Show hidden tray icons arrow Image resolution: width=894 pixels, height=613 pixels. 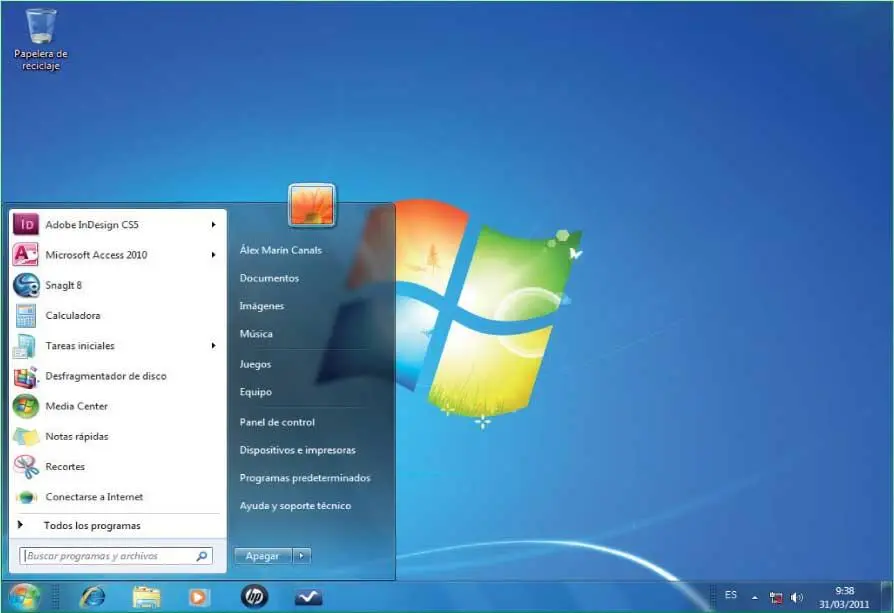pyautogui.click(x=754, y=598)
